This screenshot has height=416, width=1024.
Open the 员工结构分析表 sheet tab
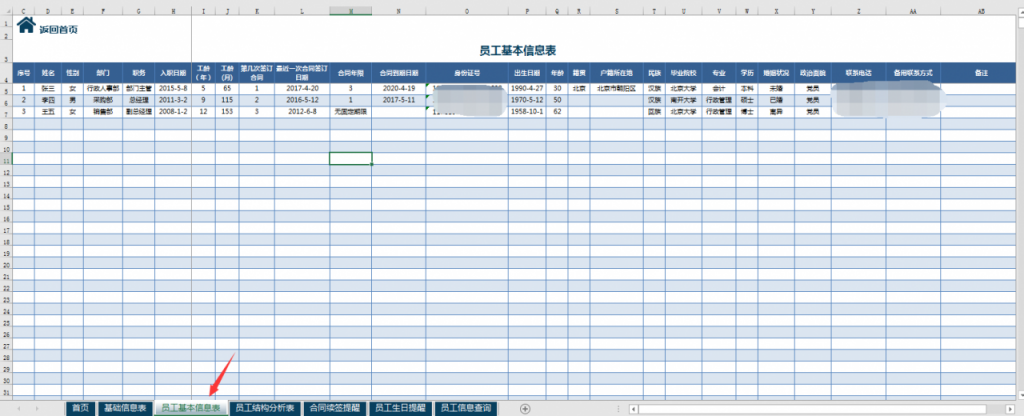[264, 408]
